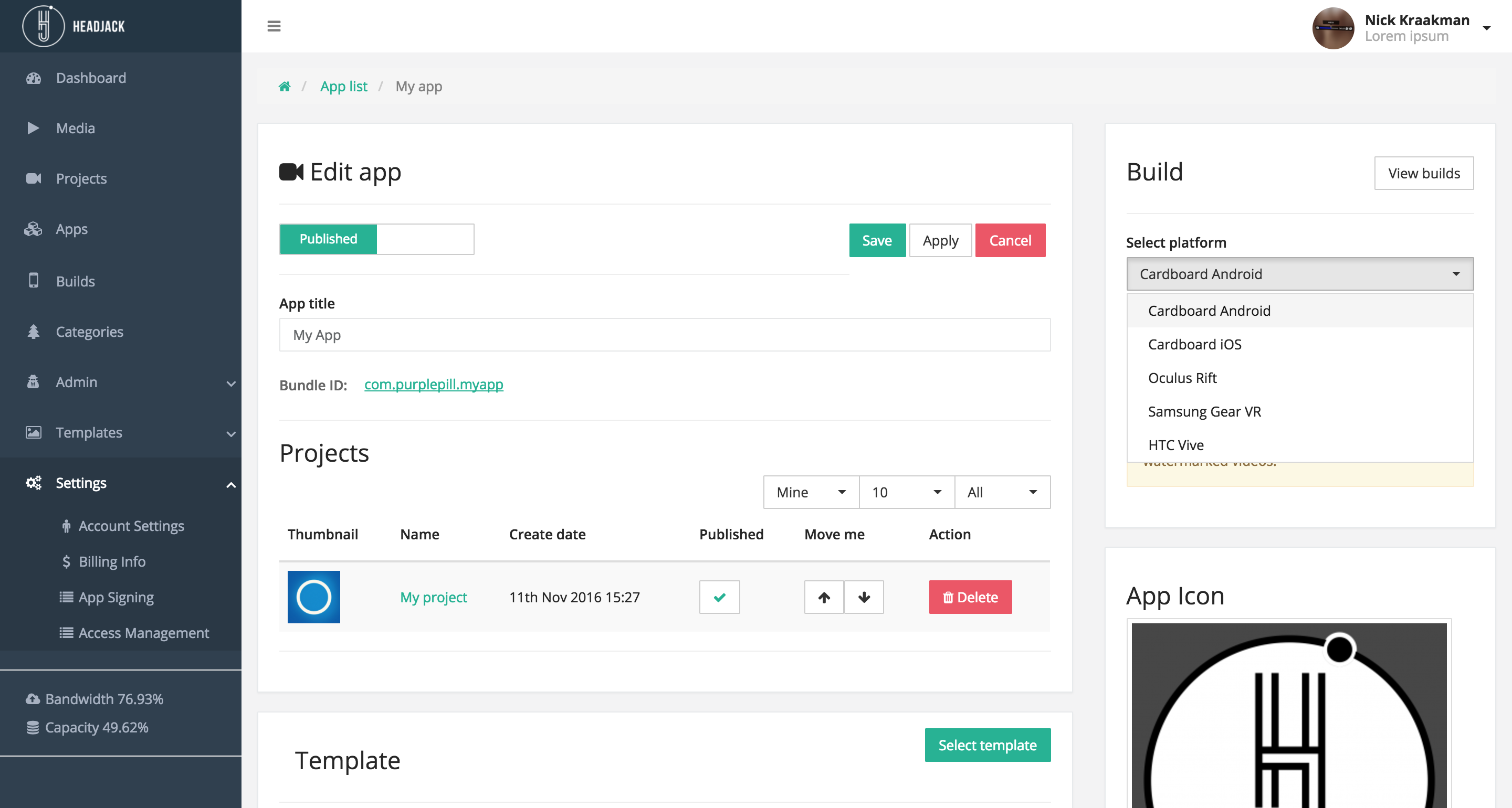Click the hamburger menu icon
The width and height of the screenshot is (1512, 808).
(x=274, y=26)
